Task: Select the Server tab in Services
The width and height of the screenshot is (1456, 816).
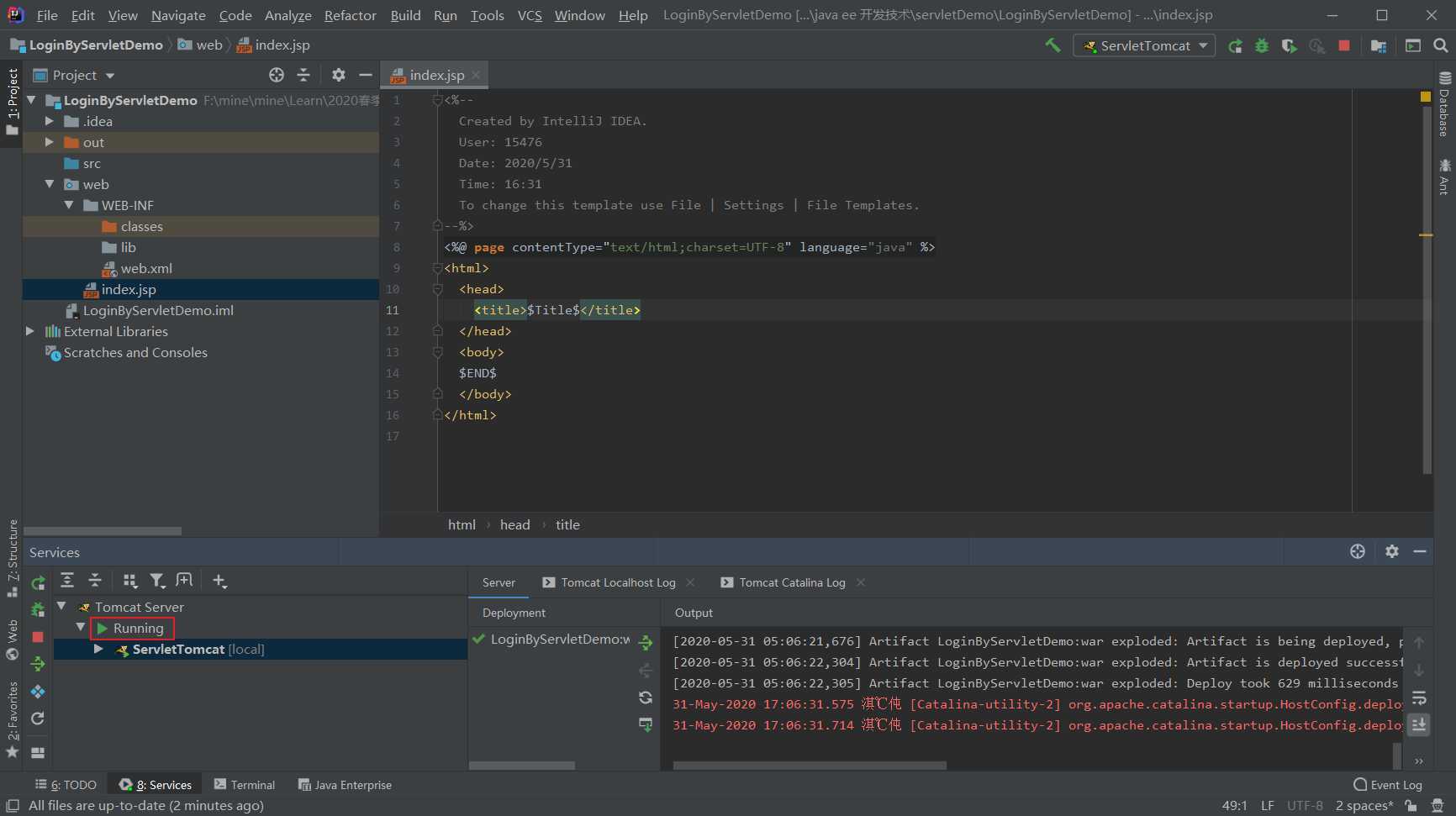Action: pyautogui.click(x=499, y=582)
